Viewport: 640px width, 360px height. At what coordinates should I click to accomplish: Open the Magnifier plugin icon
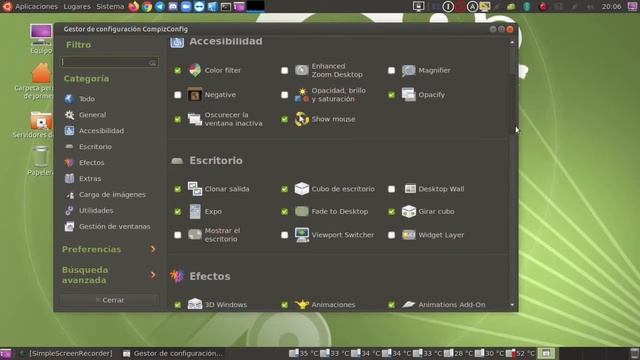(x=409, y=70)
